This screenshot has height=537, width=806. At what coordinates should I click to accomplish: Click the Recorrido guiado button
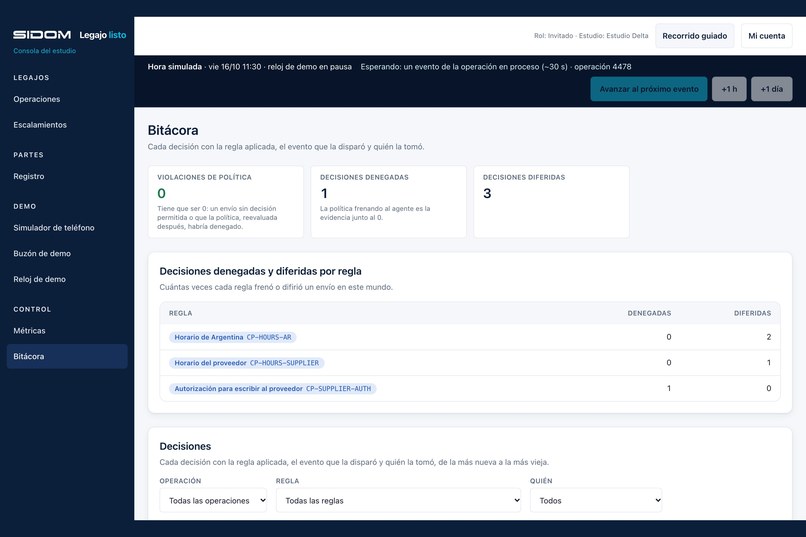click(x=694, y=36)
